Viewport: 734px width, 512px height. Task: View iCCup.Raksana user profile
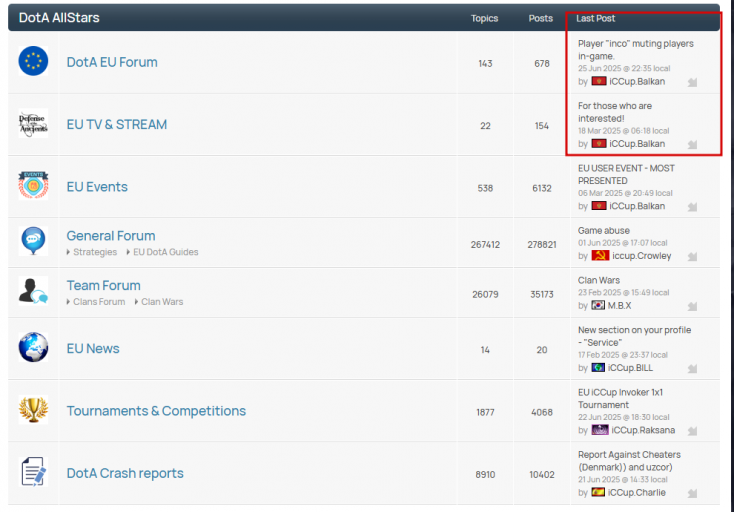[x=643, y=430]
